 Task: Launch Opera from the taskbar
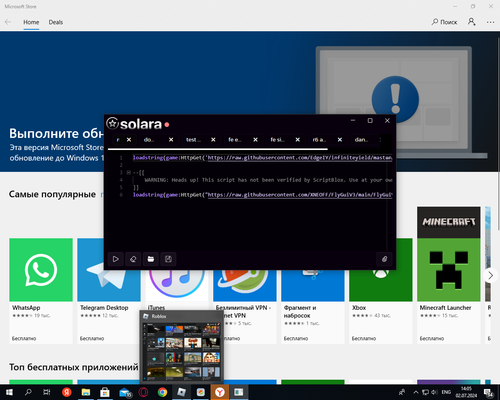pos(143,392)
